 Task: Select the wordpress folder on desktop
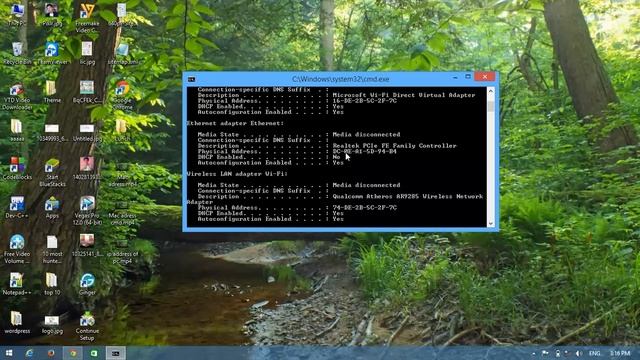point(17,322)
